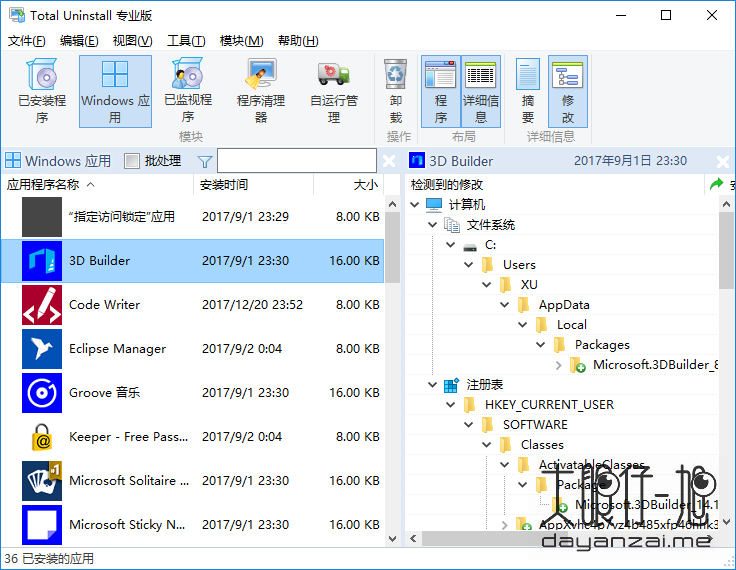Viewport: 736px width, 570px height.
Task: Open the 视图(V) menu
Action: pyautogui.click(x=132, y=41)
